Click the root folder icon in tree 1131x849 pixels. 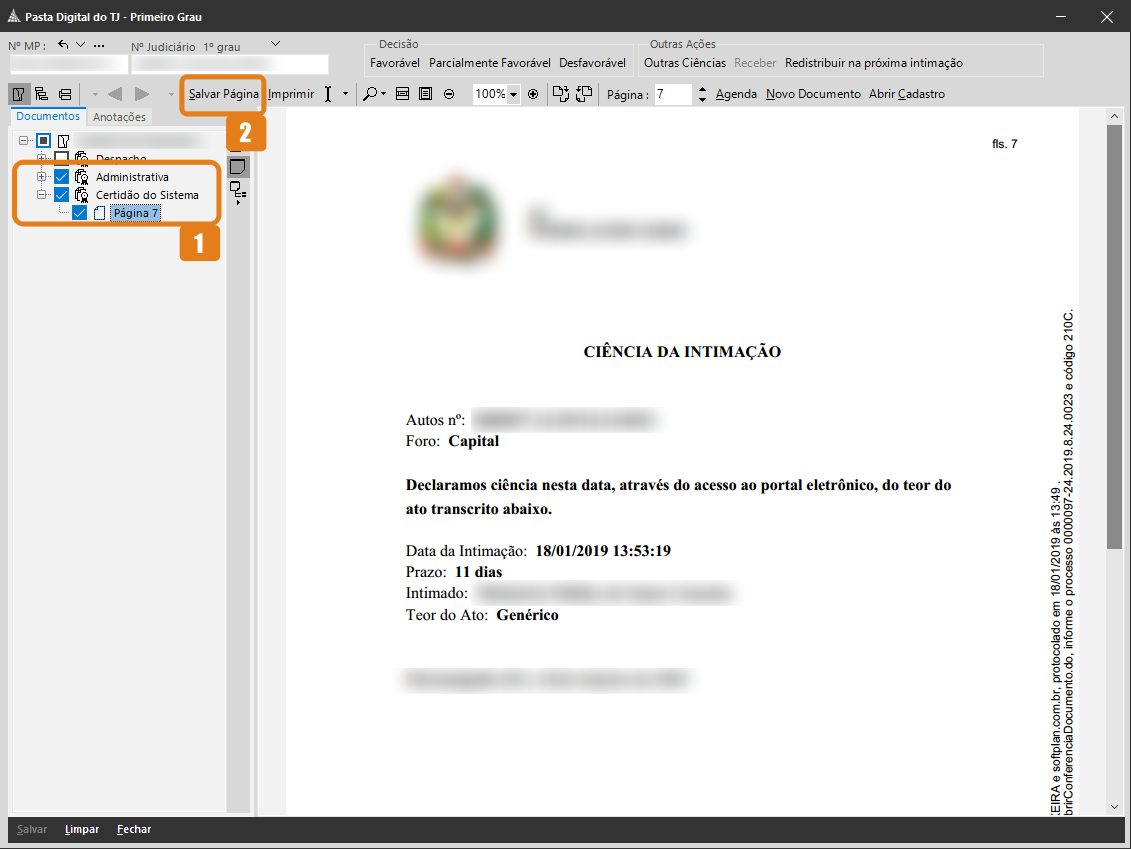point(63,141)
